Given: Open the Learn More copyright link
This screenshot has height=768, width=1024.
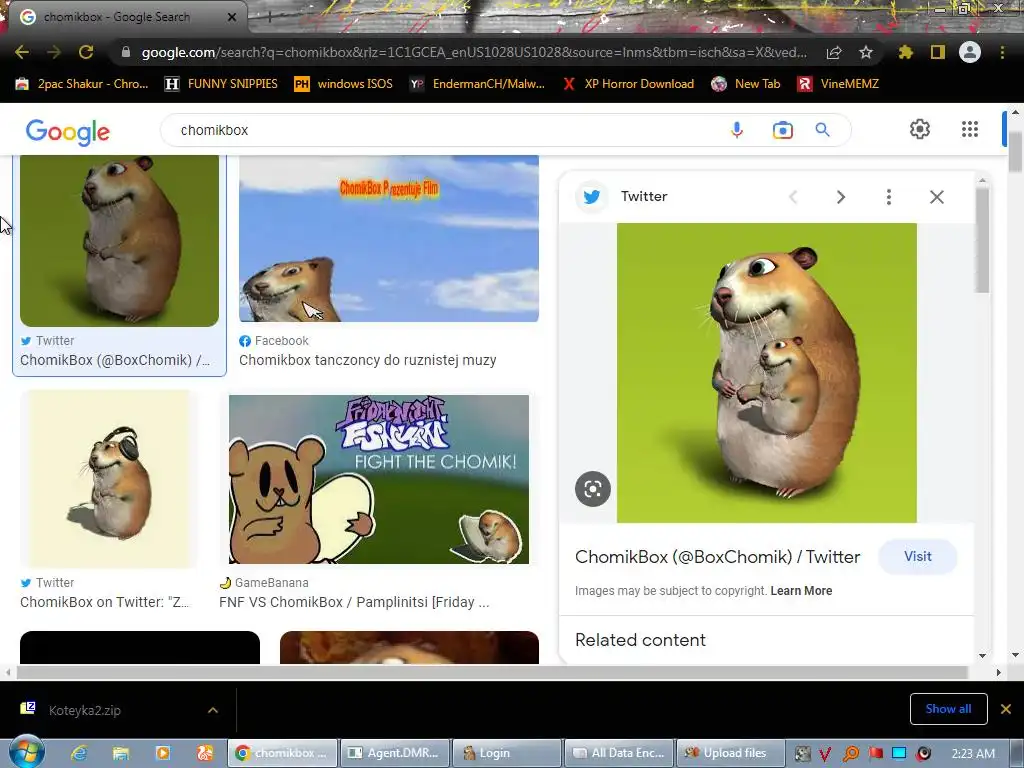Looking at the screenshot, I should (801, 590).
